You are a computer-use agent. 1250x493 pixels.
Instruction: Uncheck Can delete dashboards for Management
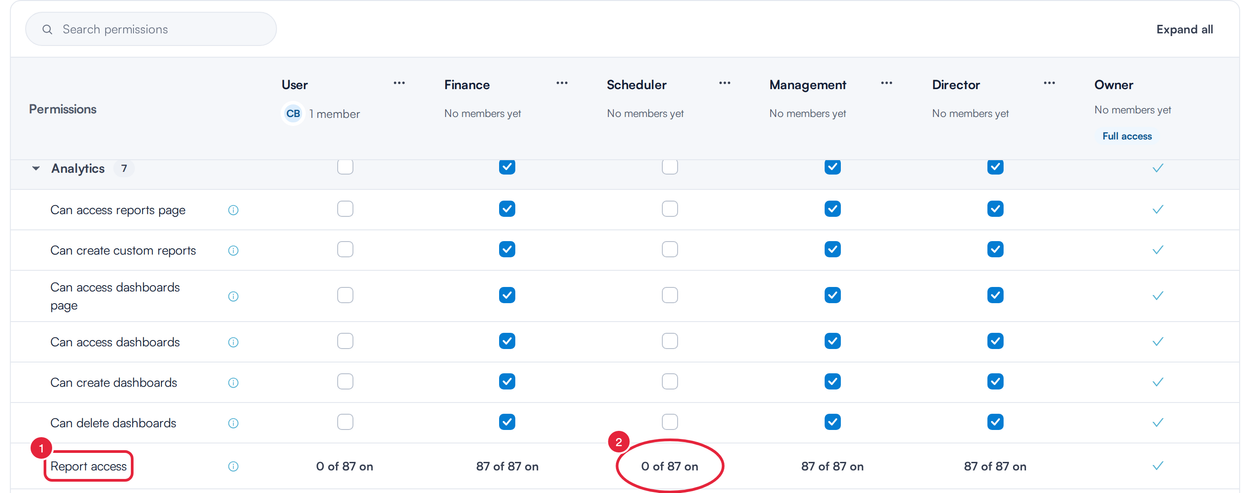[x=833, y=422]
